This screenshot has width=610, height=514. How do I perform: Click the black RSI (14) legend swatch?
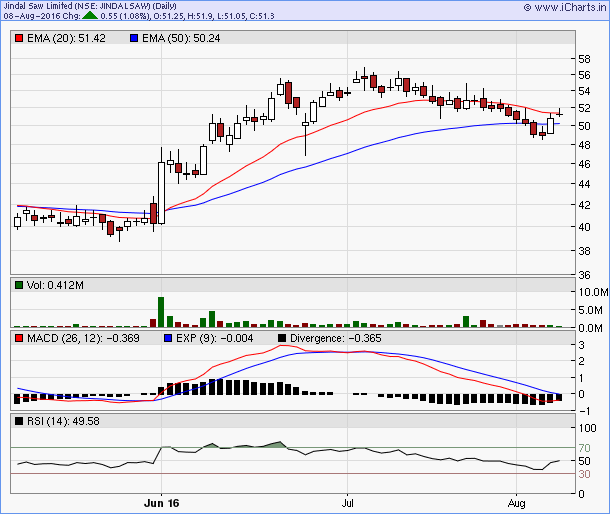[19, 421]
